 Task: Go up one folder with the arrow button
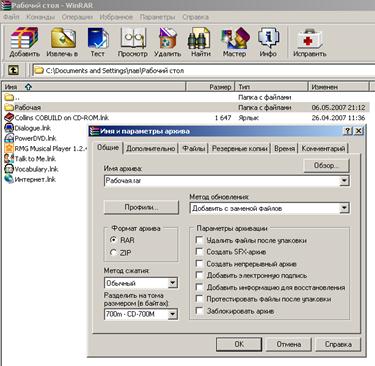(x=13, y=70)
